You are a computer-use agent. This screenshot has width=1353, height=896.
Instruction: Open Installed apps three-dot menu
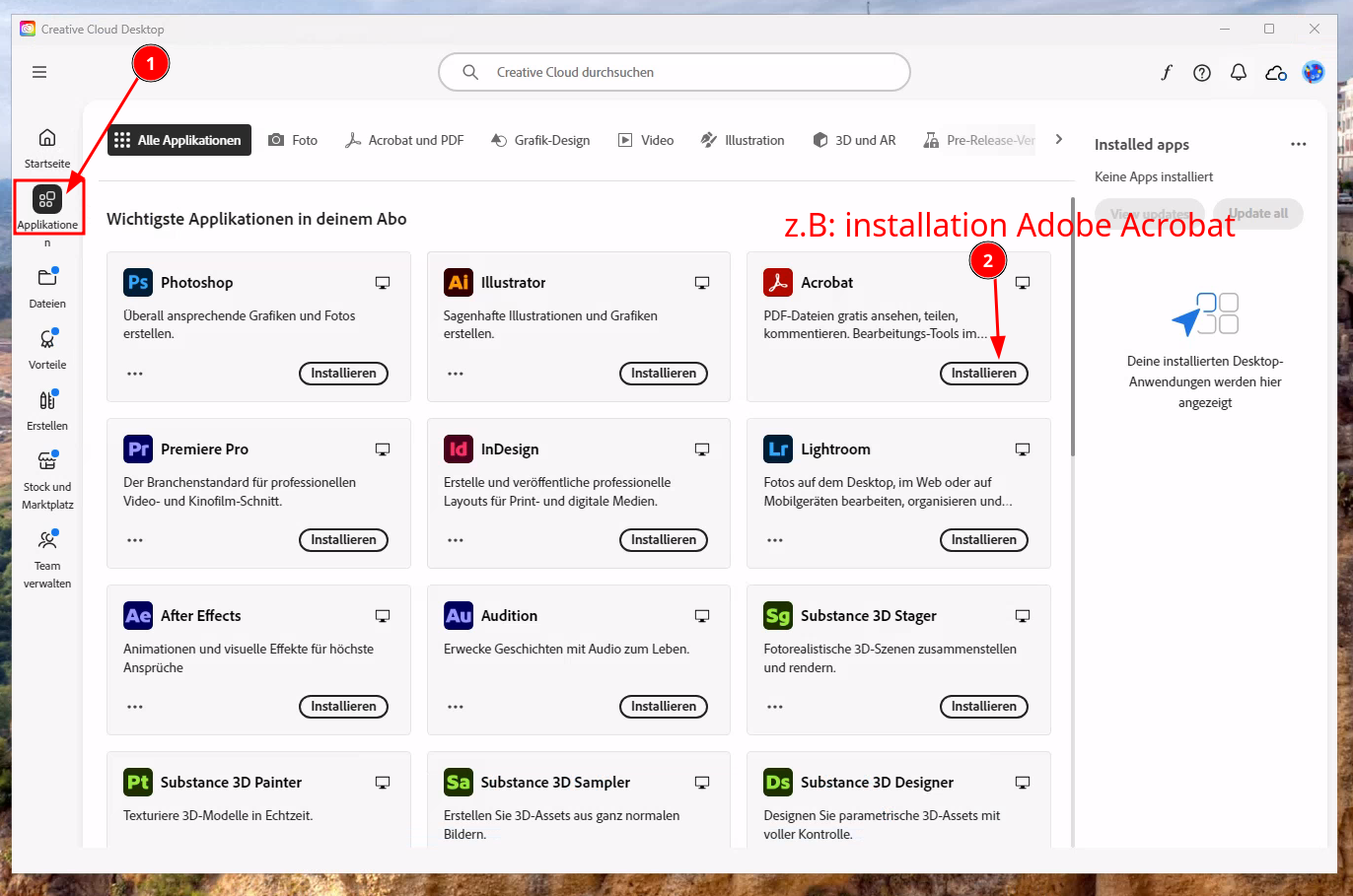(x=1298, y=144)
